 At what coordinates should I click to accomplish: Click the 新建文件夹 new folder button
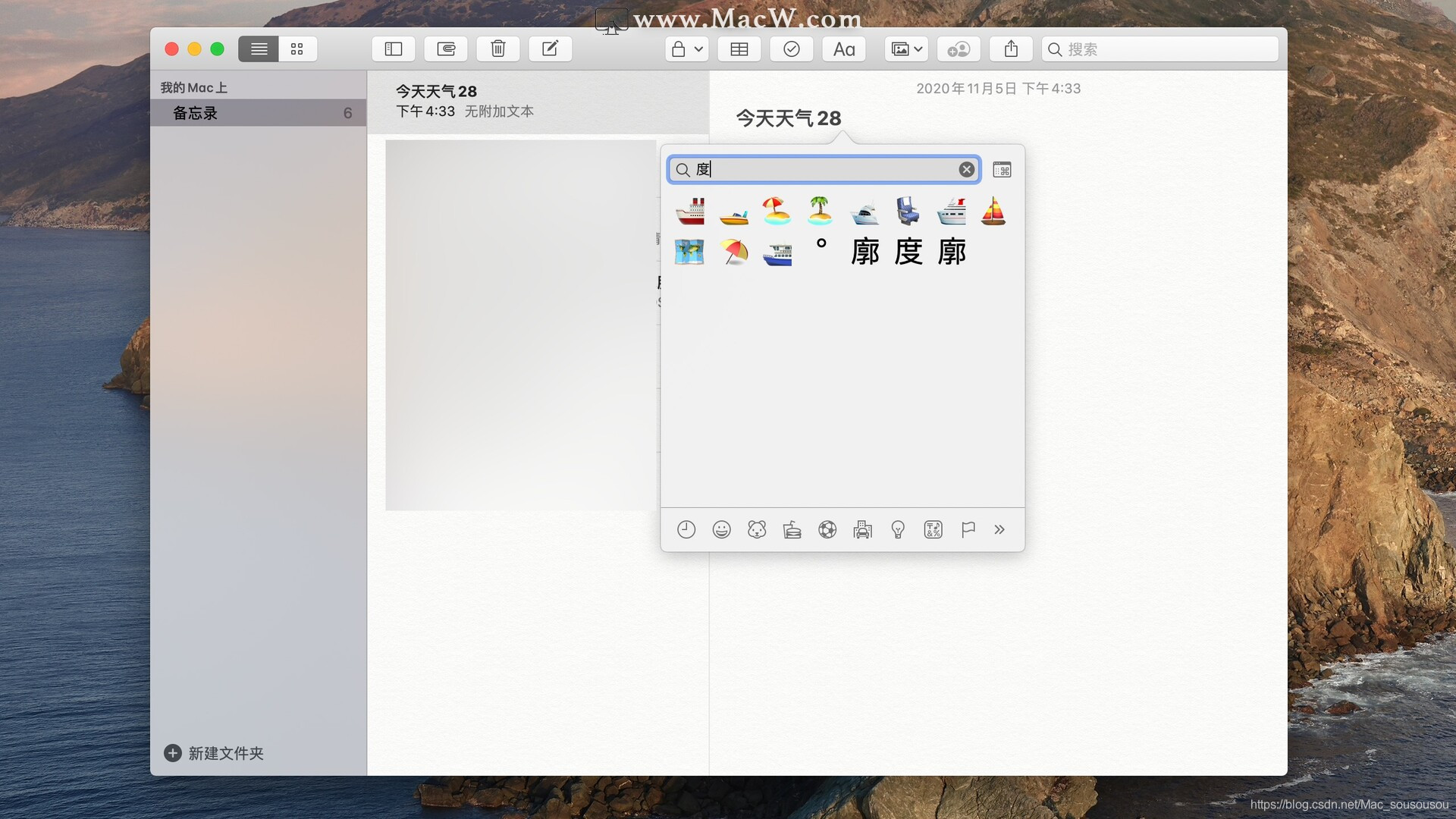click(x=214, y=753)
